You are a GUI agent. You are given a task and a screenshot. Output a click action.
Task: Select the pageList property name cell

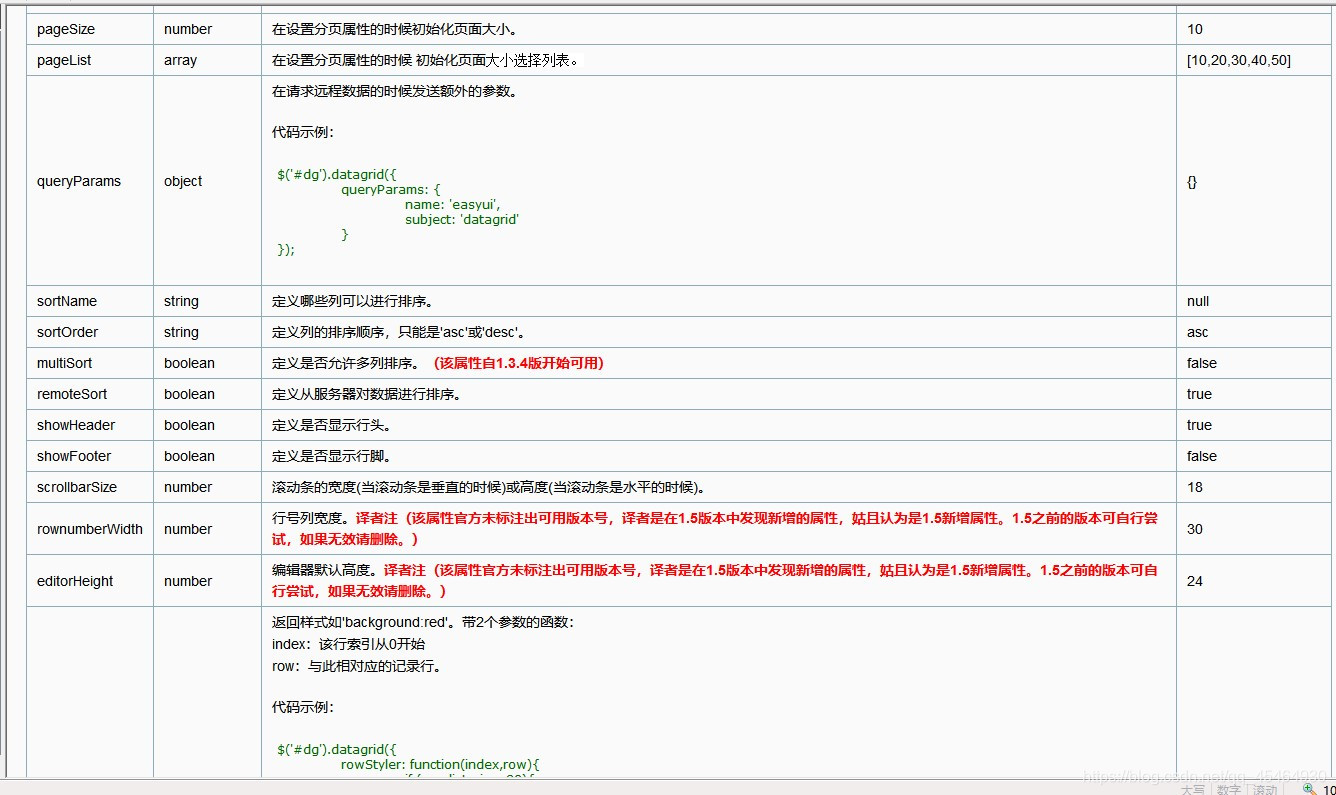[x=90, y=60]
